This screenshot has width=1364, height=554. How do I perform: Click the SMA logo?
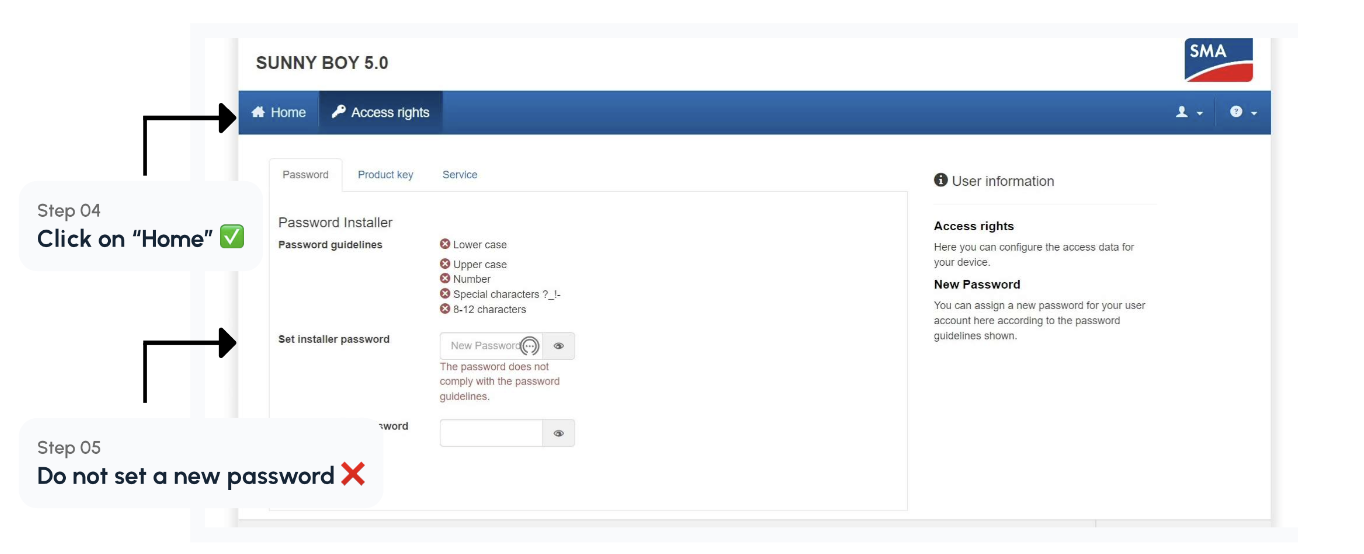coord(1218,61)
